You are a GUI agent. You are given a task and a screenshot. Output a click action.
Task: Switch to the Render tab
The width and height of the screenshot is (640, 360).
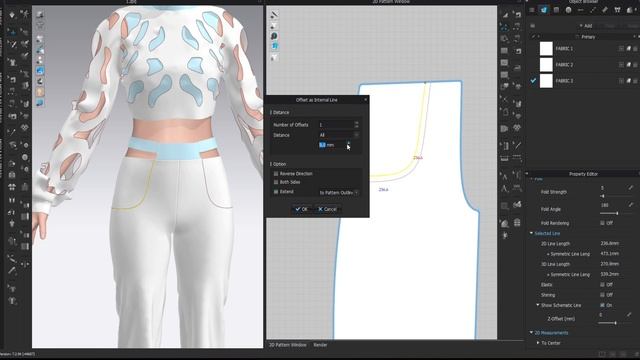(320, 345)
